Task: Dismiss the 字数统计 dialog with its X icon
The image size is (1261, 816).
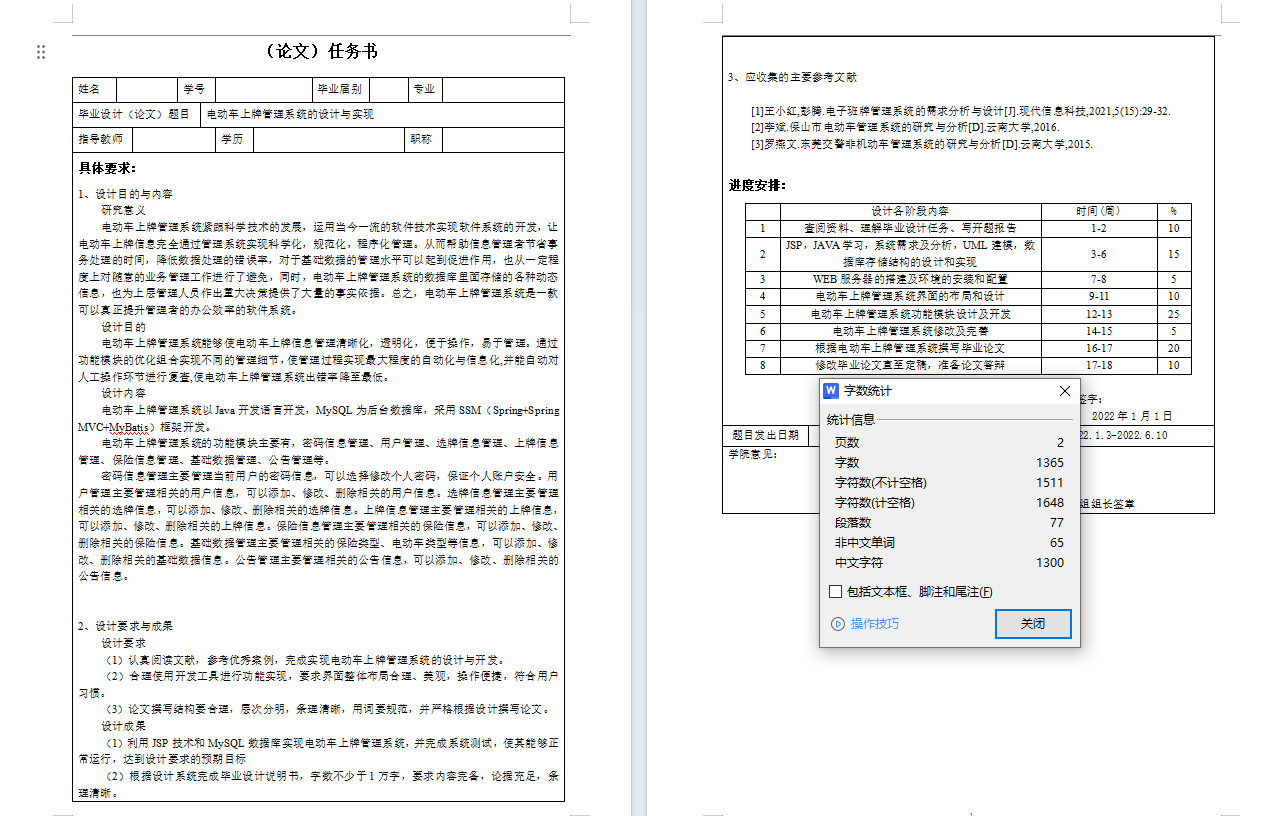Action: (1064, 390)
